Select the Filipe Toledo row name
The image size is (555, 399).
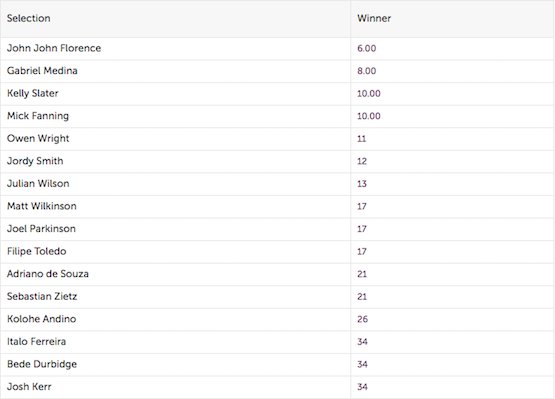tap(37, 251)
